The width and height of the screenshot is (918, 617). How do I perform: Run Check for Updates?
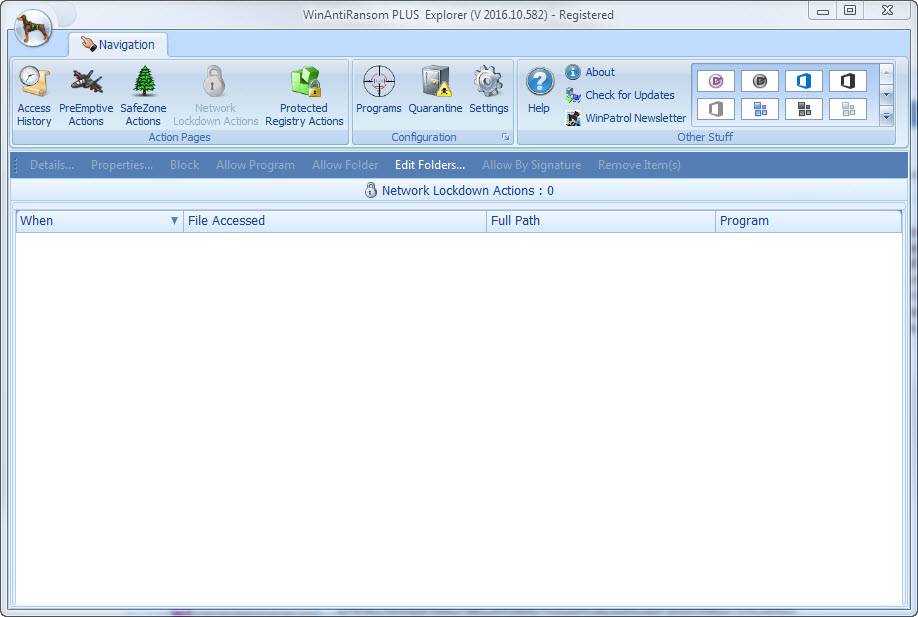tap(620, 95)
